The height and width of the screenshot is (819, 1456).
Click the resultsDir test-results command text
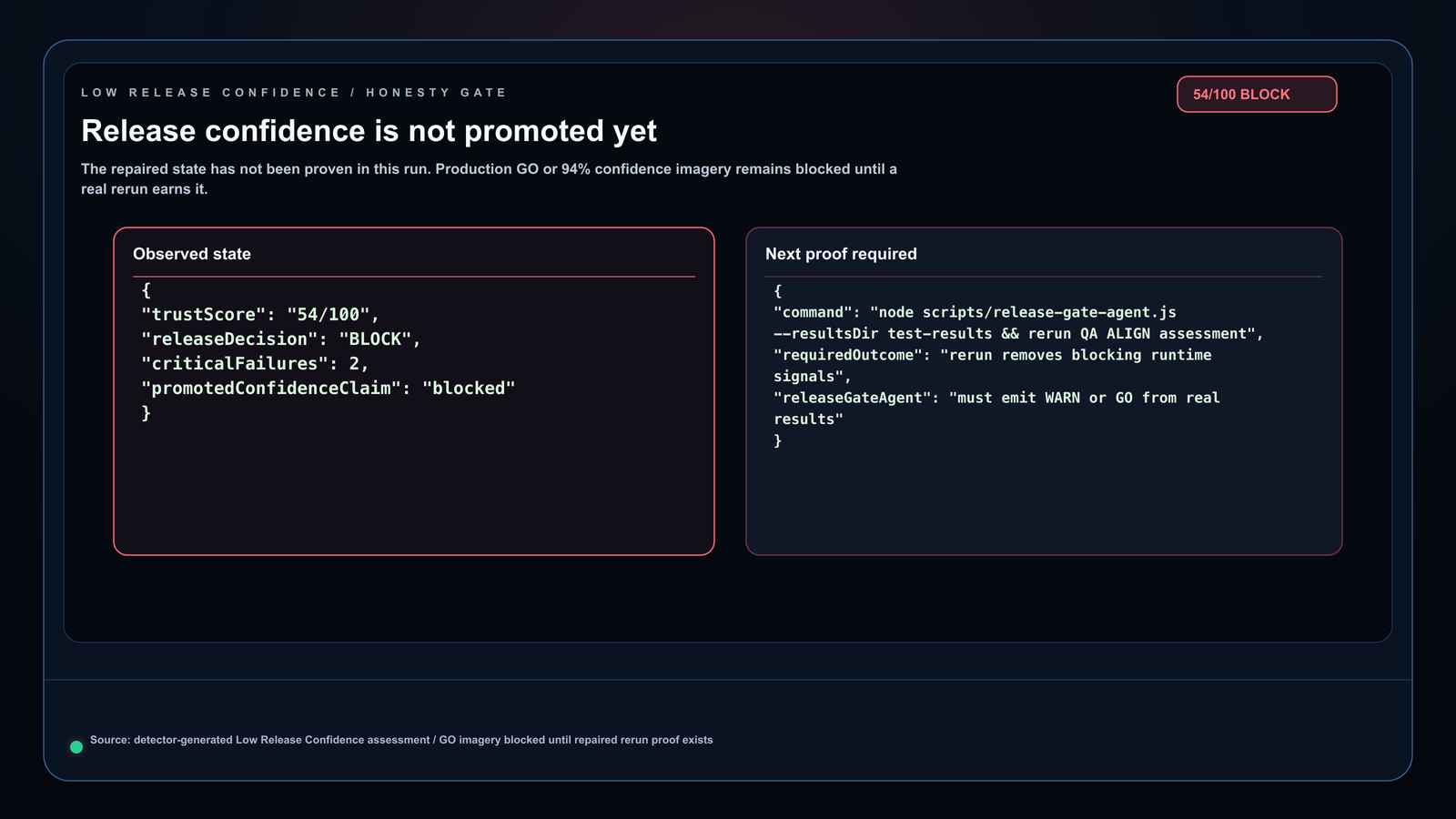click(x=1018, y=334)
